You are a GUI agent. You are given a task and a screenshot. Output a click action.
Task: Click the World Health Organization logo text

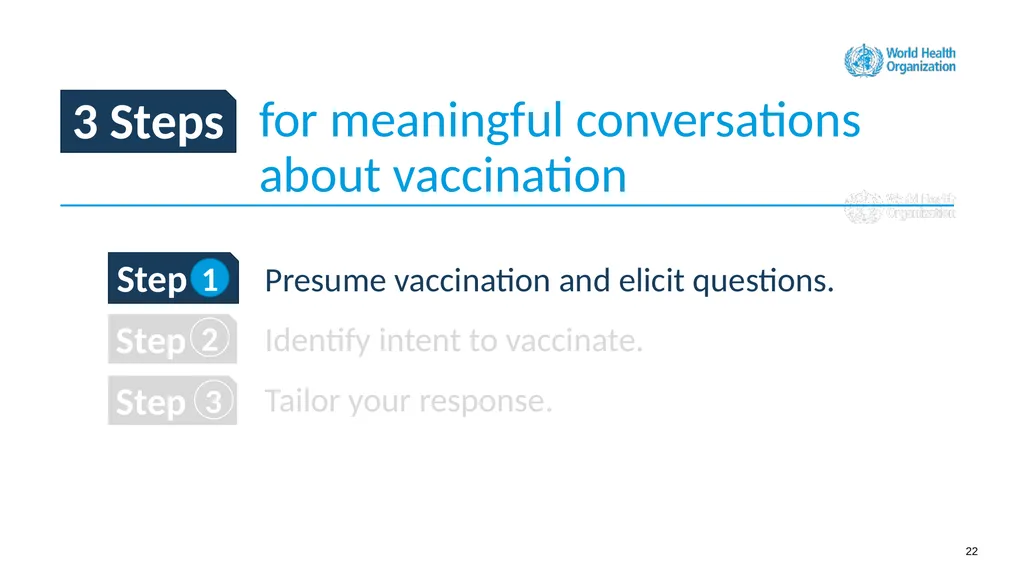pyautogui.click(x=921, y=59)
